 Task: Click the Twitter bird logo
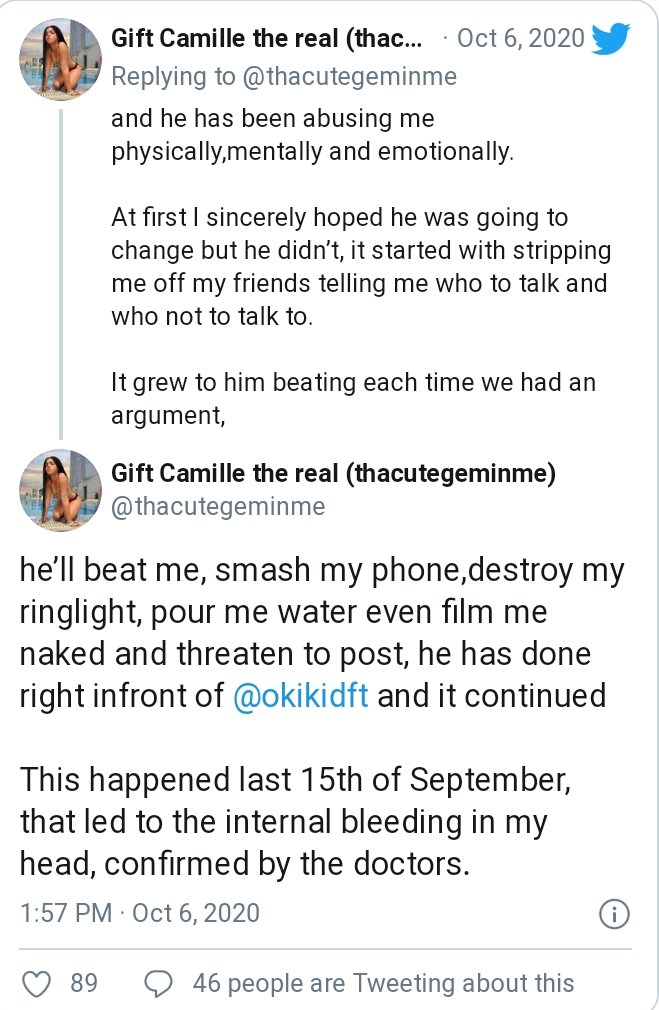coord(611,40)
